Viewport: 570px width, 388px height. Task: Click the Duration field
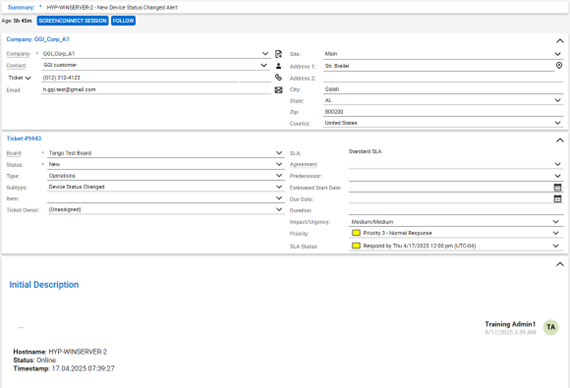tap(456, 210)
